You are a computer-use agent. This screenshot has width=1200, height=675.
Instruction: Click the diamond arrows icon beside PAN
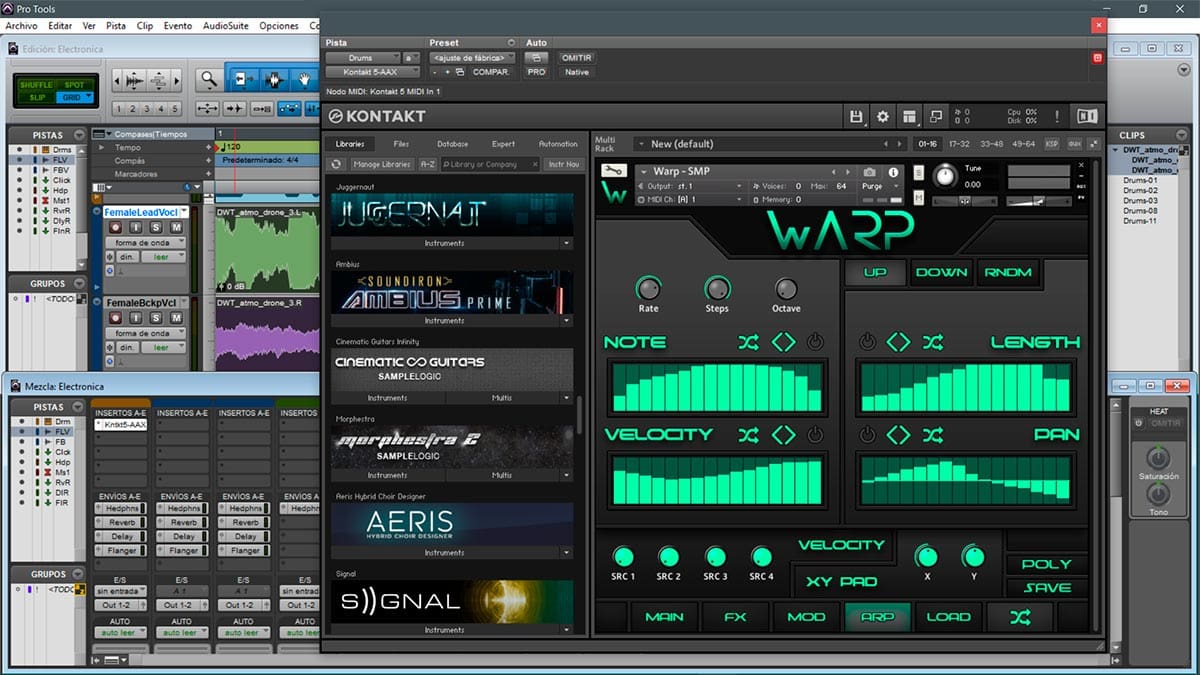click(x=899, y=435)
